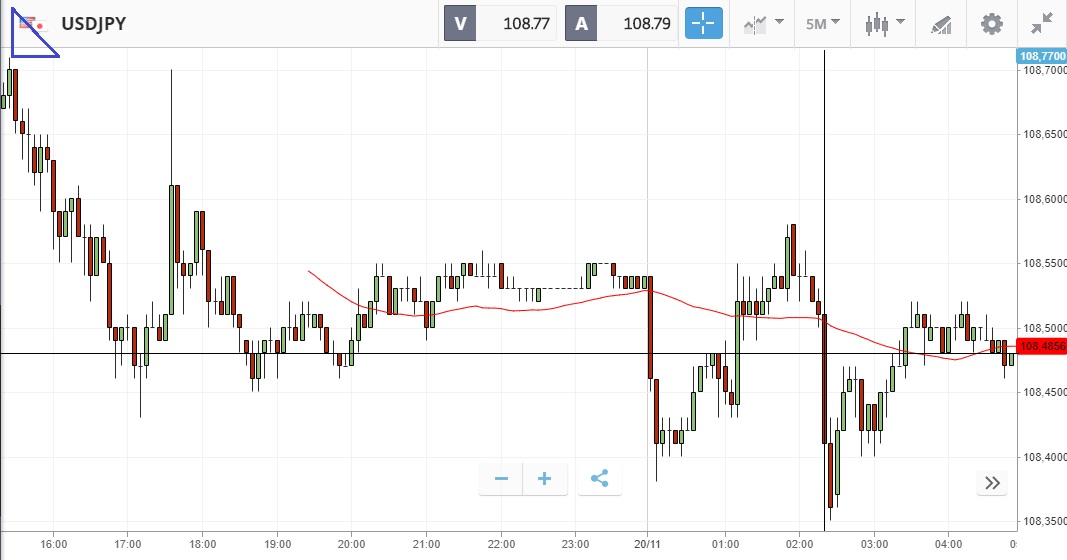Zoom in with the plus button
The height and width of the screenshot is (560, 1067).
545,479
